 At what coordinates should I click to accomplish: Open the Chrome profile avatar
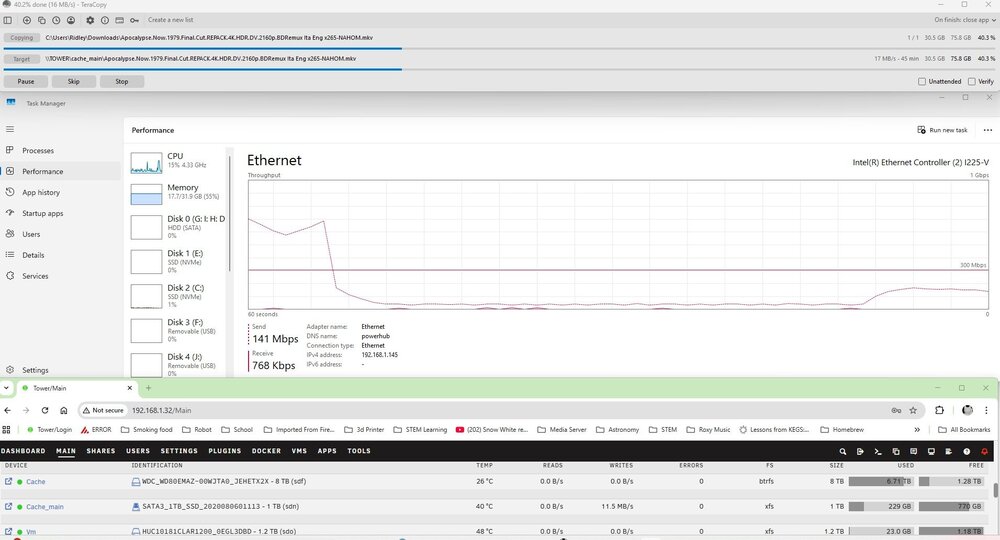[x=967, y=411]
